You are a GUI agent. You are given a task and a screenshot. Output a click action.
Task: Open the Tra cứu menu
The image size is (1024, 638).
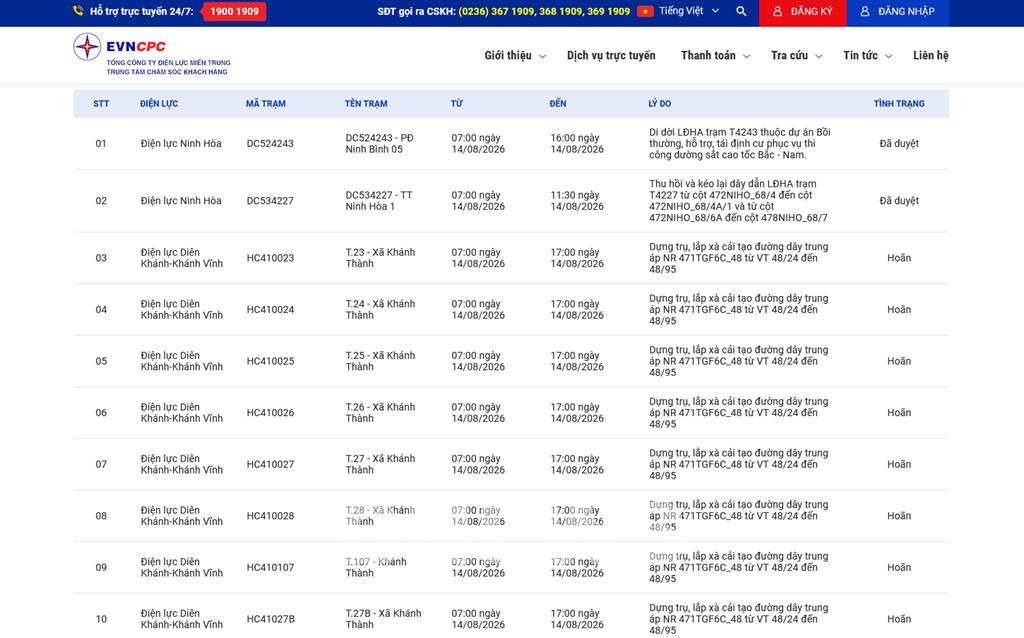pyautogui.click(x=790, y=56)
